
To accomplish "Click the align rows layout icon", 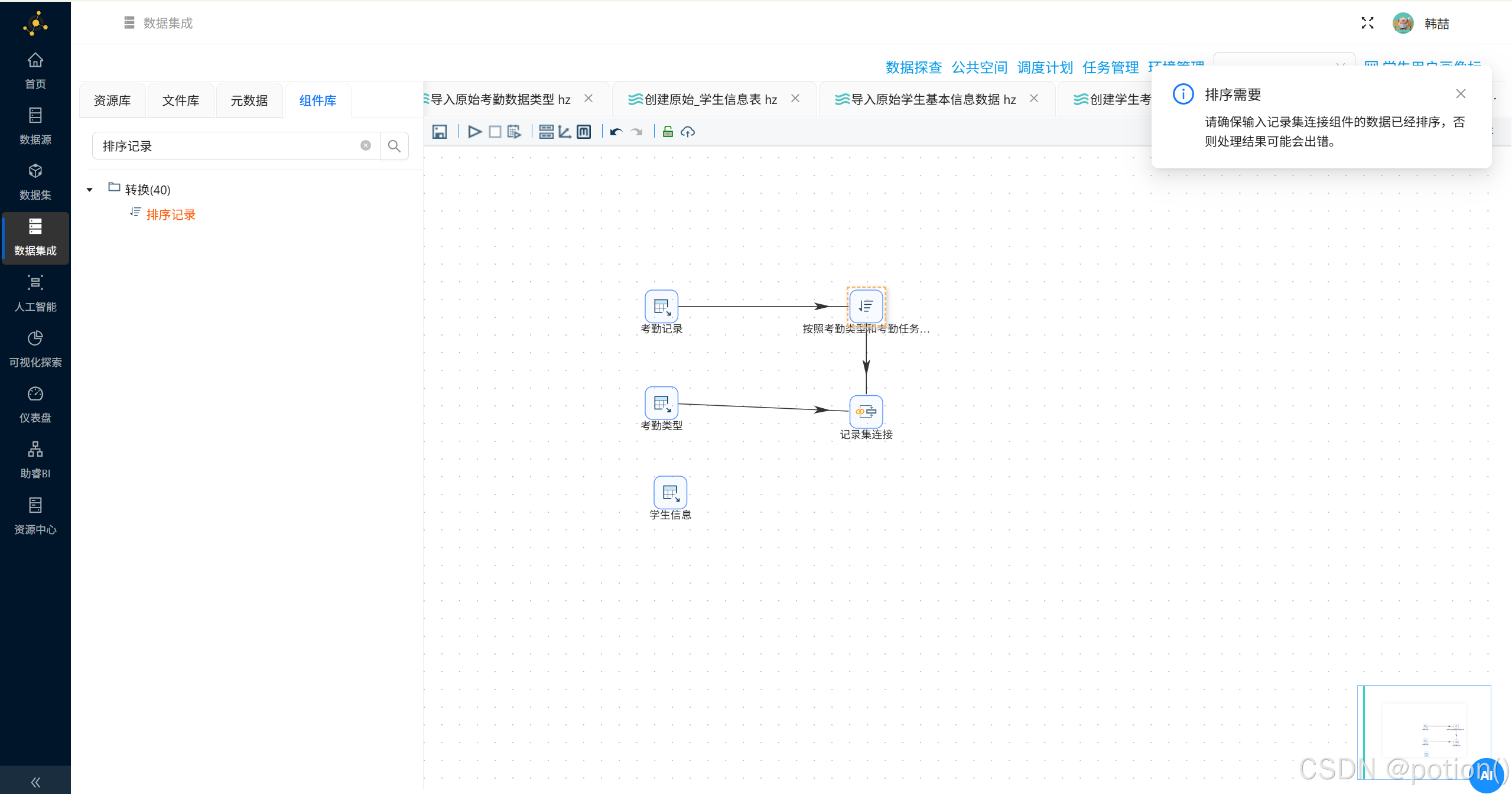I will [x=546, y=132].
